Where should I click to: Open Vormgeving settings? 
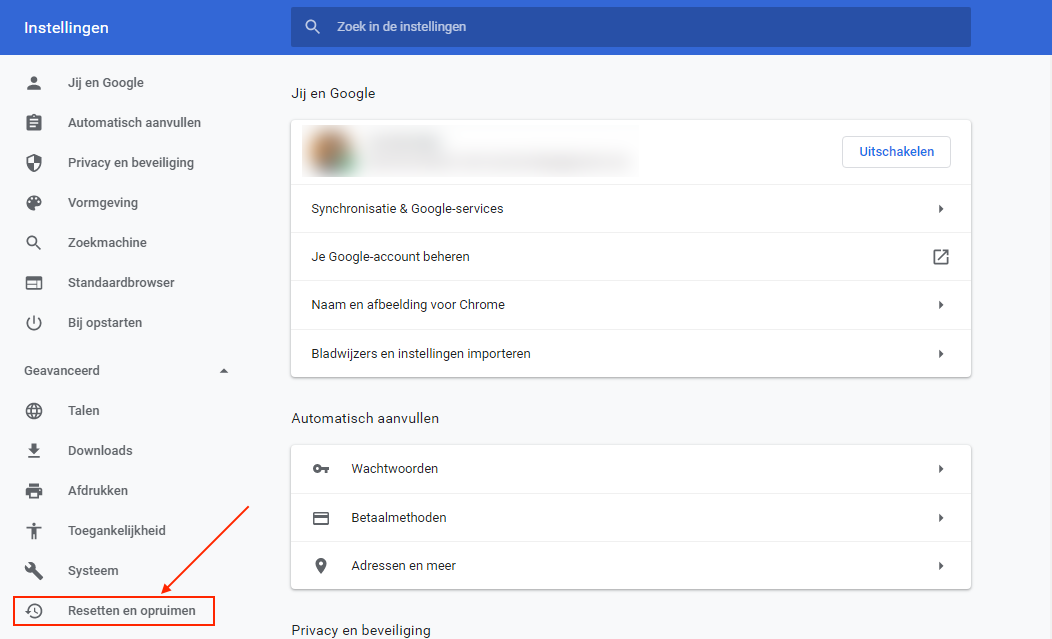click(103, 203)
